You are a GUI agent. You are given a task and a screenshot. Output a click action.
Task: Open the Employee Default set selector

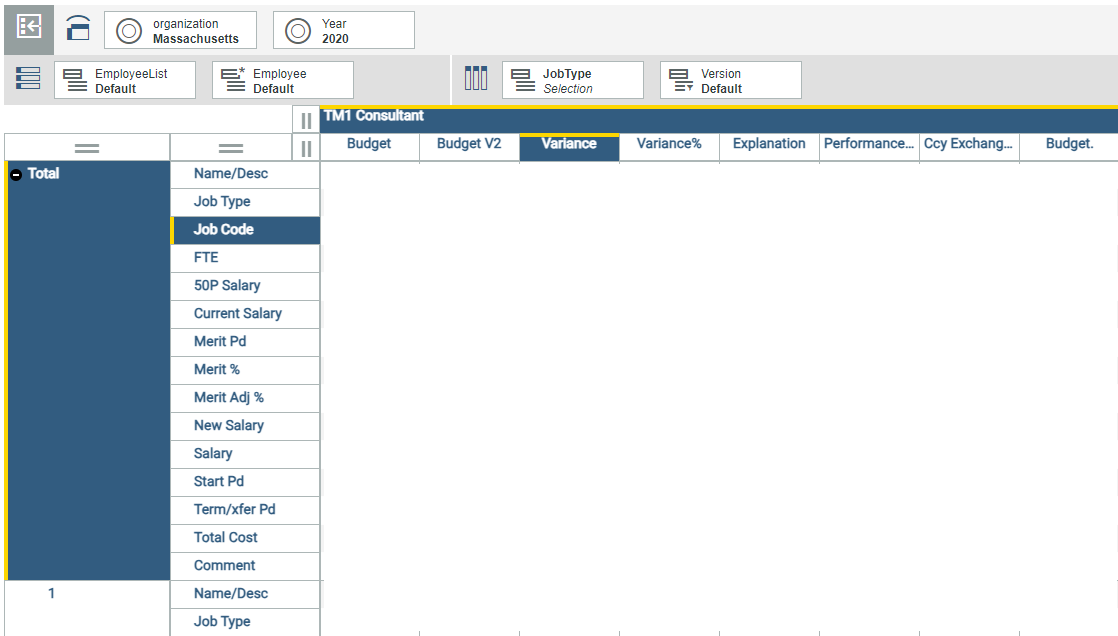pos(283,81)
